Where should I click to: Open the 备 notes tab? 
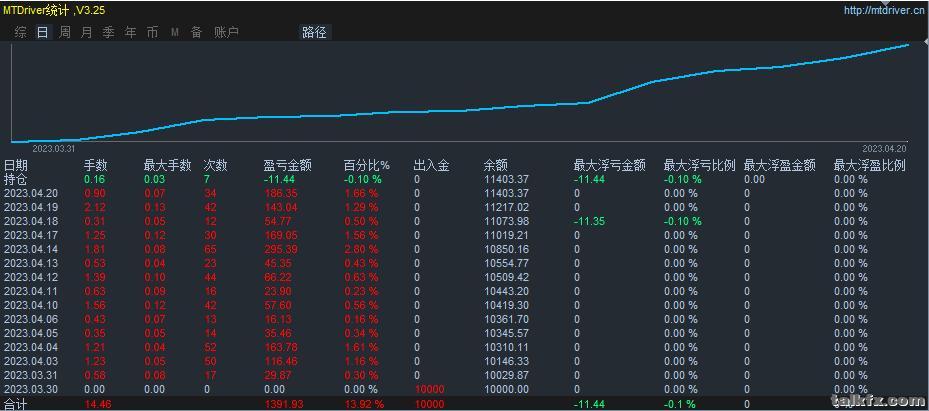coord(197,33)
